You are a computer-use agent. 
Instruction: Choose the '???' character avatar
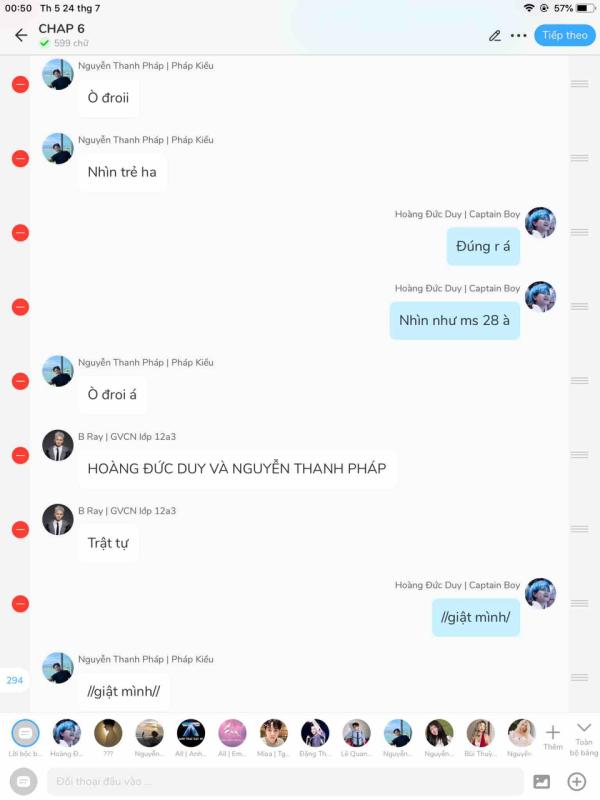pyautogui.click(x=108, y=738)
